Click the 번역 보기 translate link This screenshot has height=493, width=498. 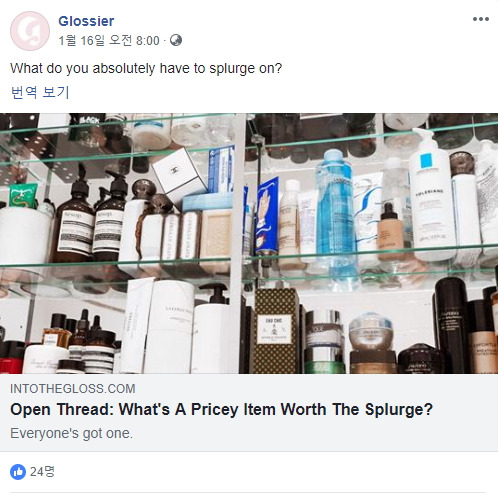40,92
